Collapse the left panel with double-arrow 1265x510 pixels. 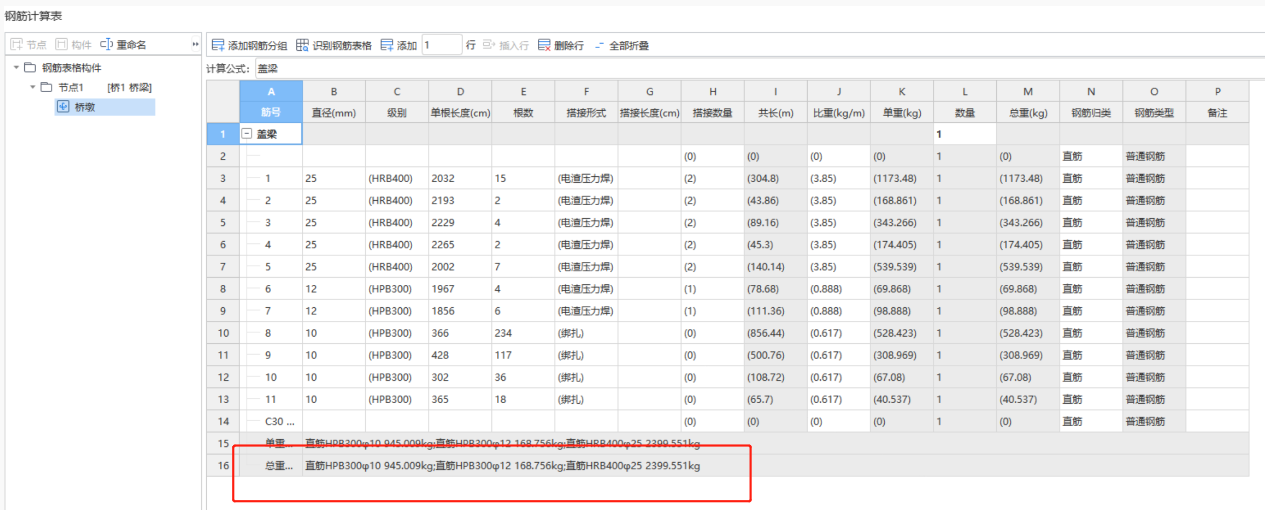coord(195,45)
